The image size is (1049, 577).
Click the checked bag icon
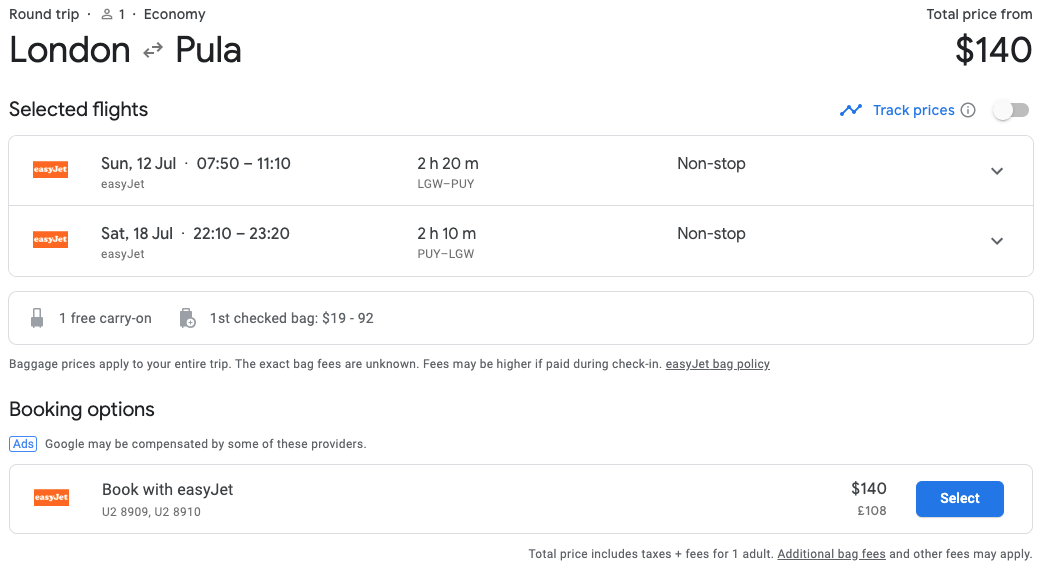pyautogui.click(x=187, y=318)
